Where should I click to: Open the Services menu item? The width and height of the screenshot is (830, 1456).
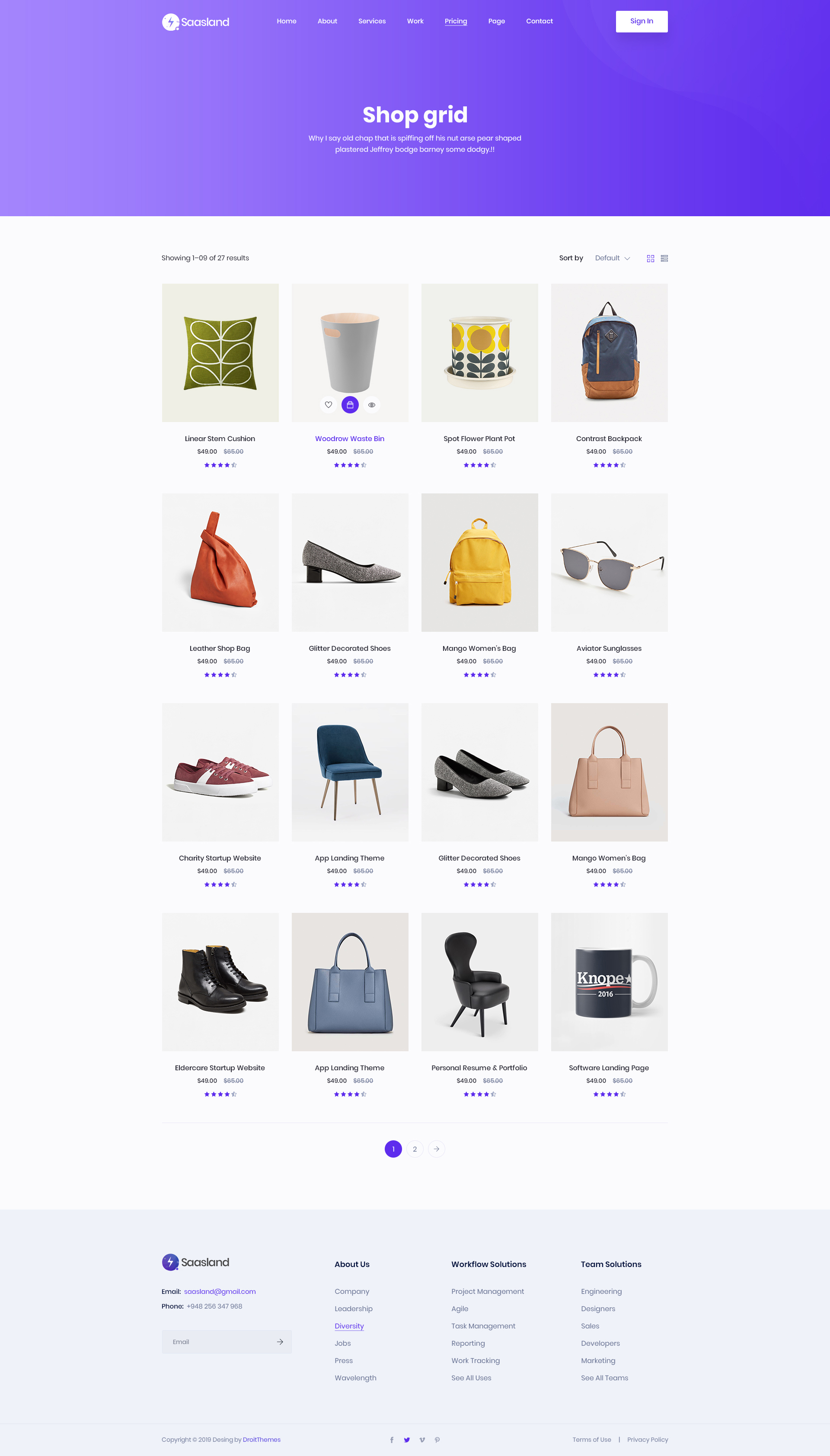(x=372, y=21)
